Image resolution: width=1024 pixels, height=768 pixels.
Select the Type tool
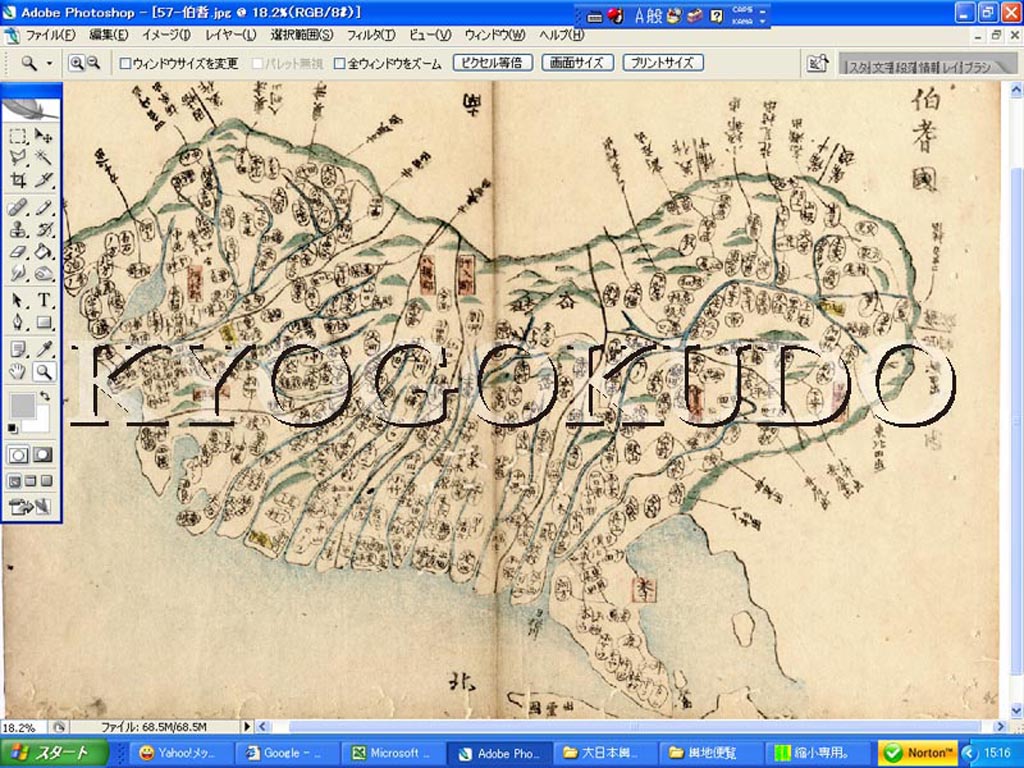(x=44, y=300)
